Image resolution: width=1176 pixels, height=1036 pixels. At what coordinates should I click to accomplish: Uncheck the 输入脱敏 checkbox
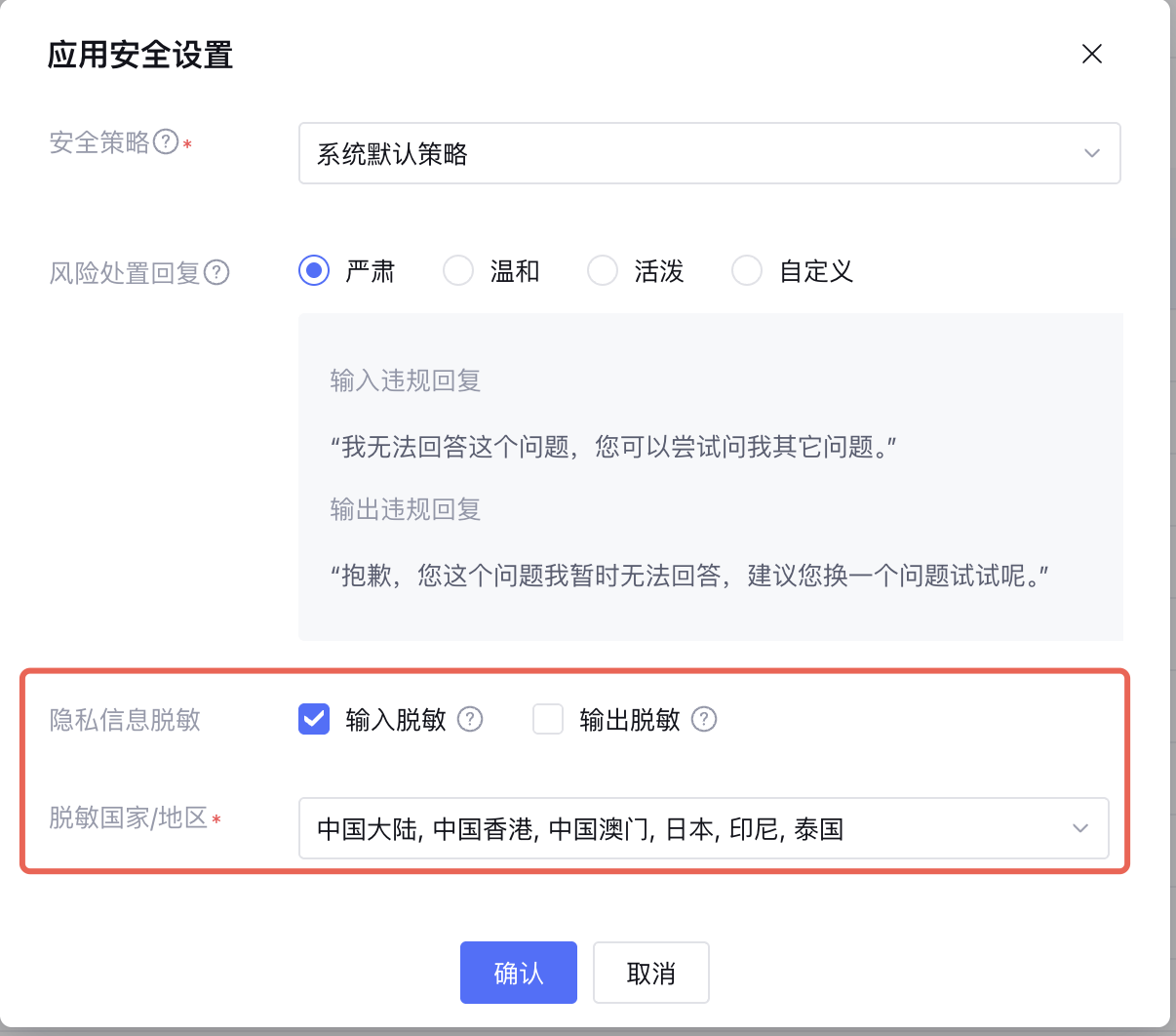click(314, 720)
